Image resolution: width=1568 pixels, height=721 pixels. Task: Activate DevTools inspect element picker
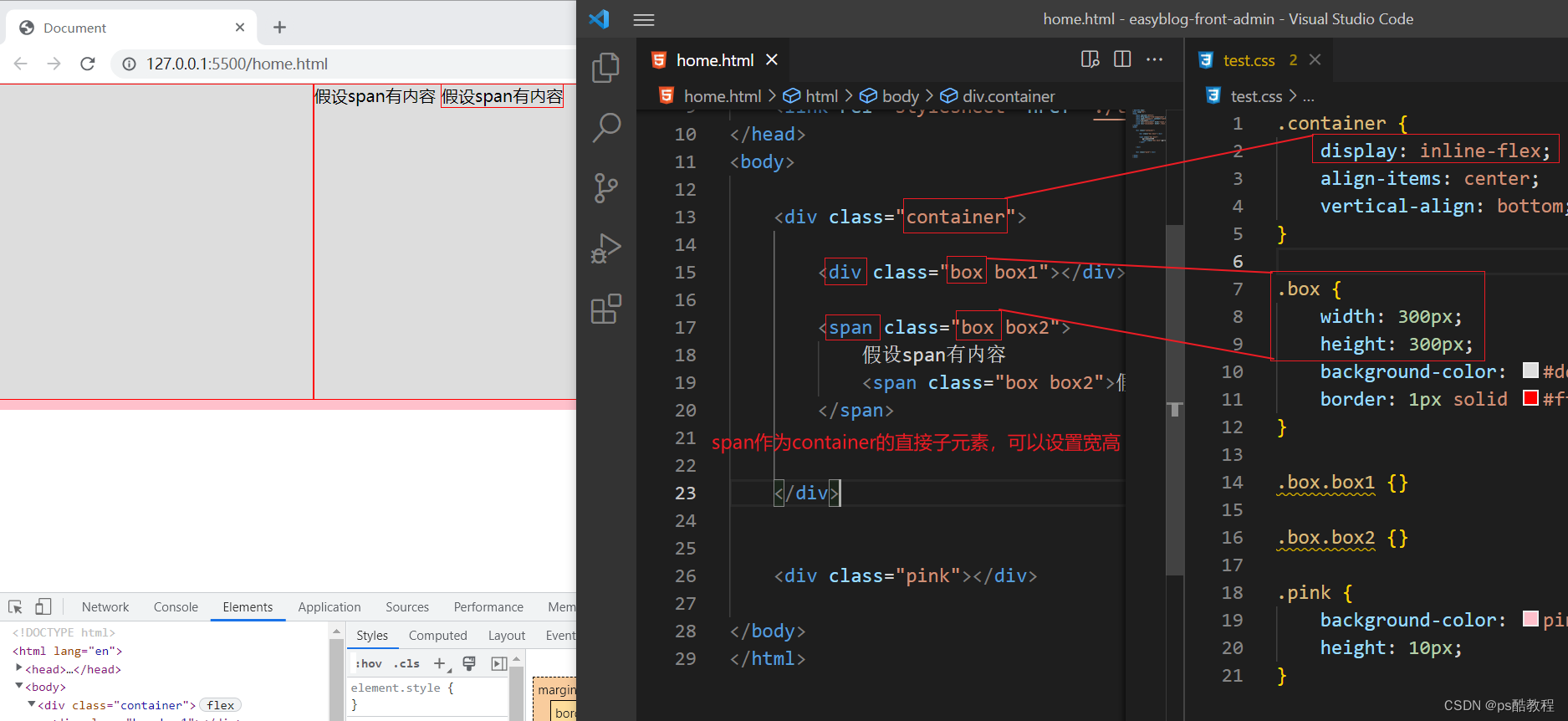(x=15, y=607)
